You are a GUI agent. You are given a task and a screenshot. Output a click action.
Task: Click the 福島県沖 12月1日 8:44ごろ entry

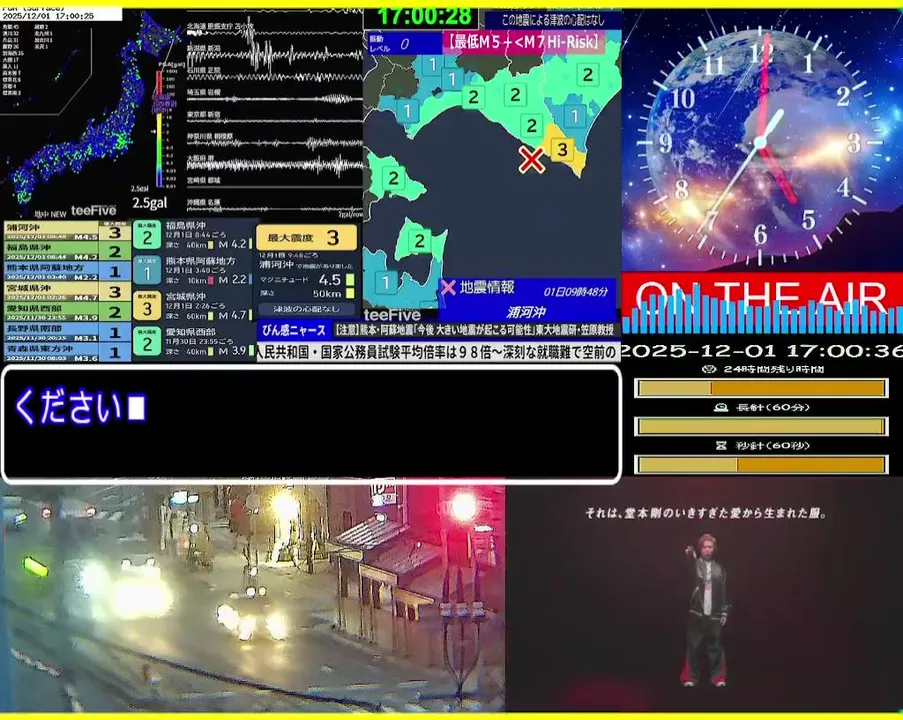[x=193, y=235]
